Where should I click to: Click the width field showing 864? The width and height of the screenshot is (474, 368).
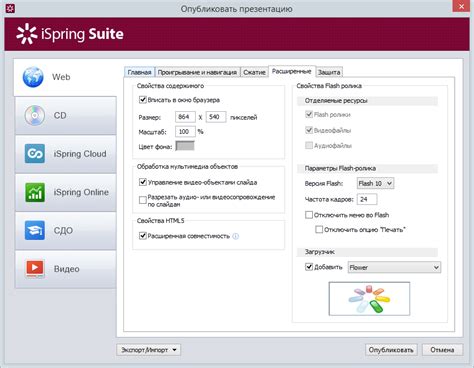[x=185, y=117]
